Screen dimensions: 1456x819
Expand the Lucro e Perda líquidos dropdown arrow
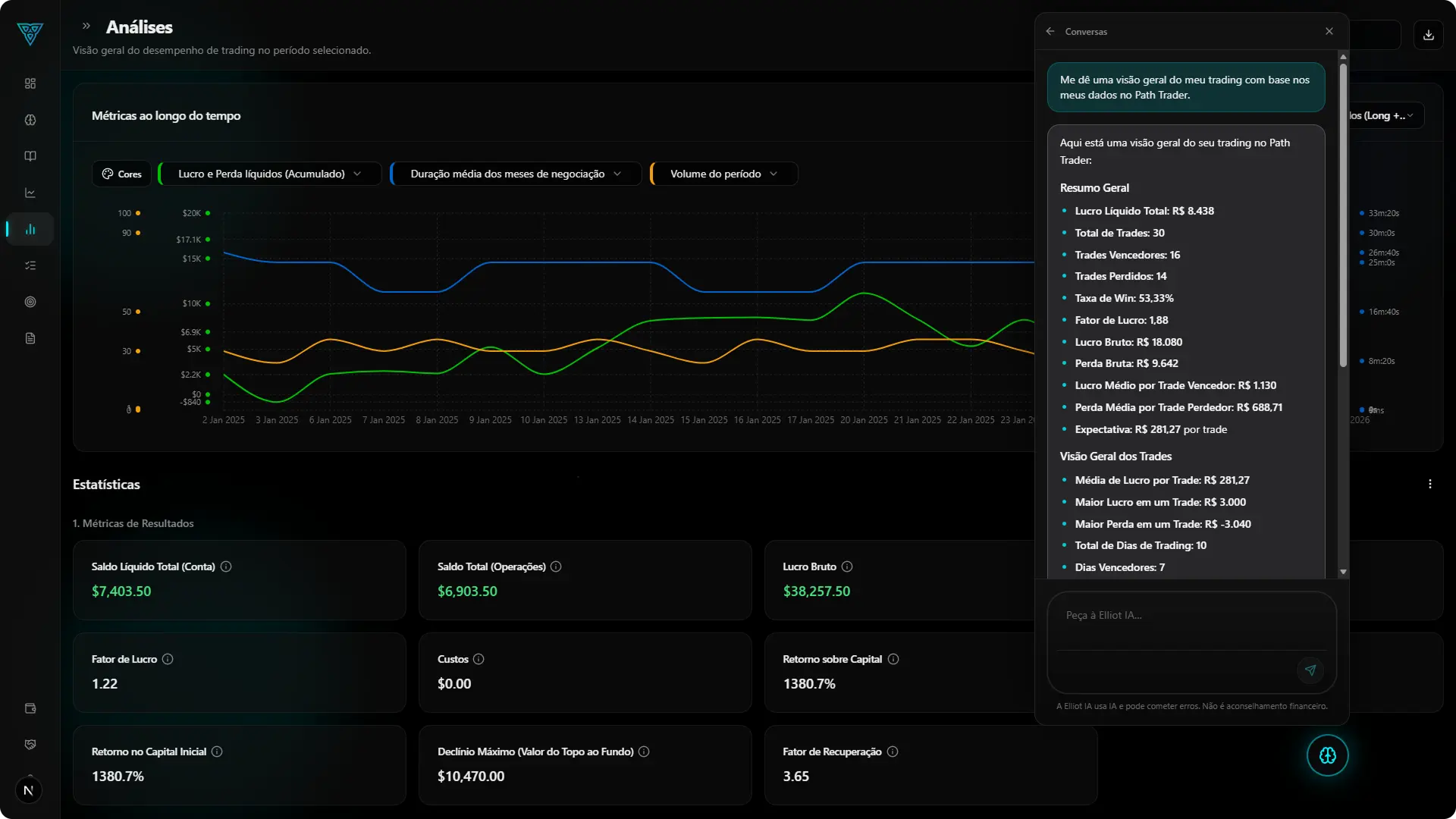tap(357, 173)
